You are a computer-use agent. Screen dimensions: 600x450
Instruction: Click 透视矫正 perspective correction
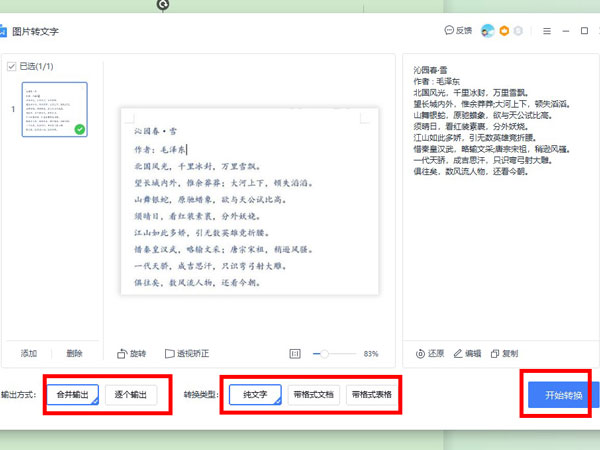182,353
